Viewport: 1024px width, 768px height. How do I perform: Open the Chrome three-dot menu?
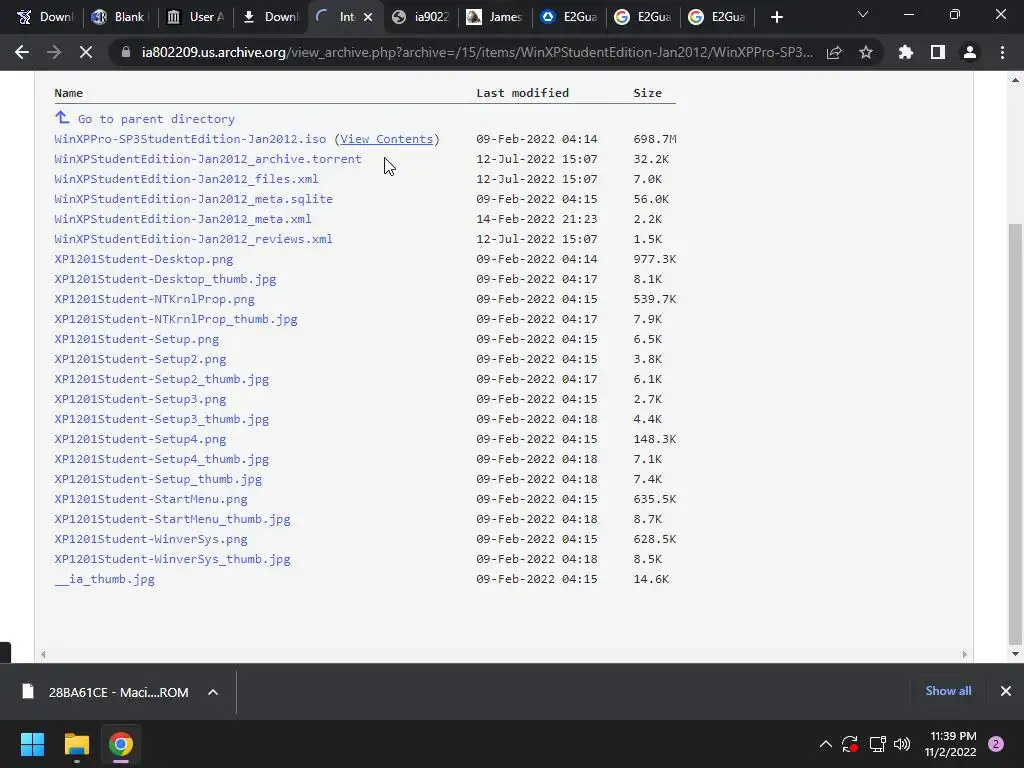pyautogui.click(x=1002, y=52)
